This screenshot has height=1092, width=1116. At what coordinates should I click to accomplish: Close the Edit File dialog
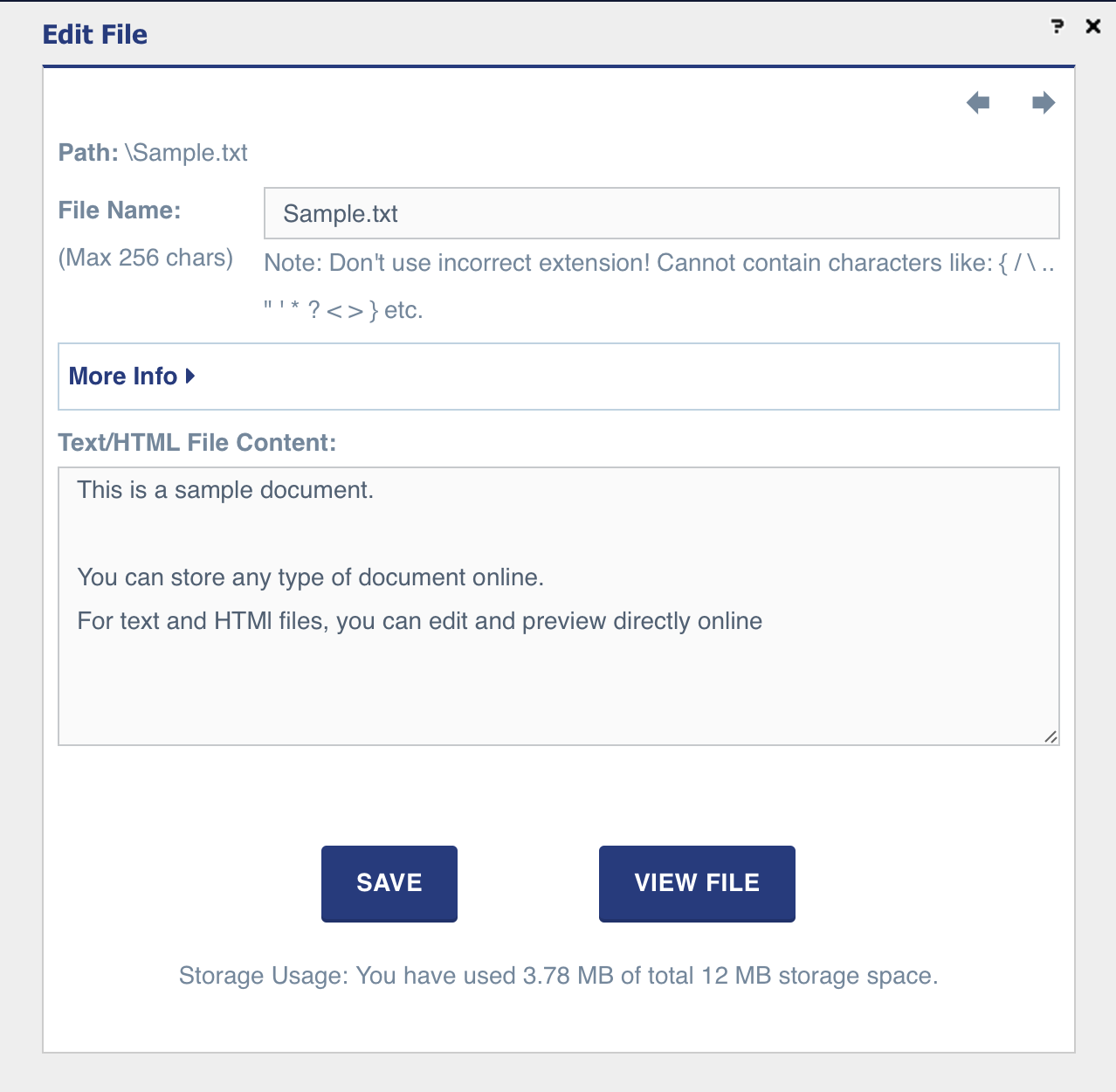click(x=1092, y=26)
